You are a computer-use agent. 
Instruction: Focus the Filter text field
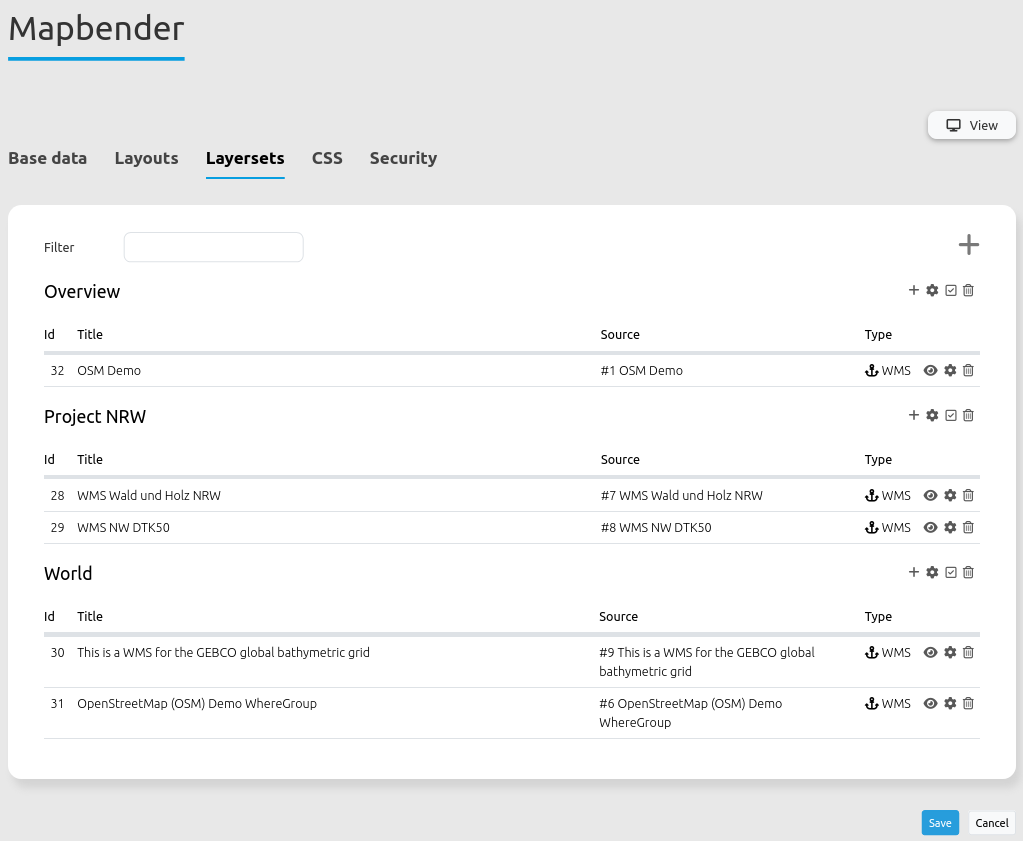(213, 247)
